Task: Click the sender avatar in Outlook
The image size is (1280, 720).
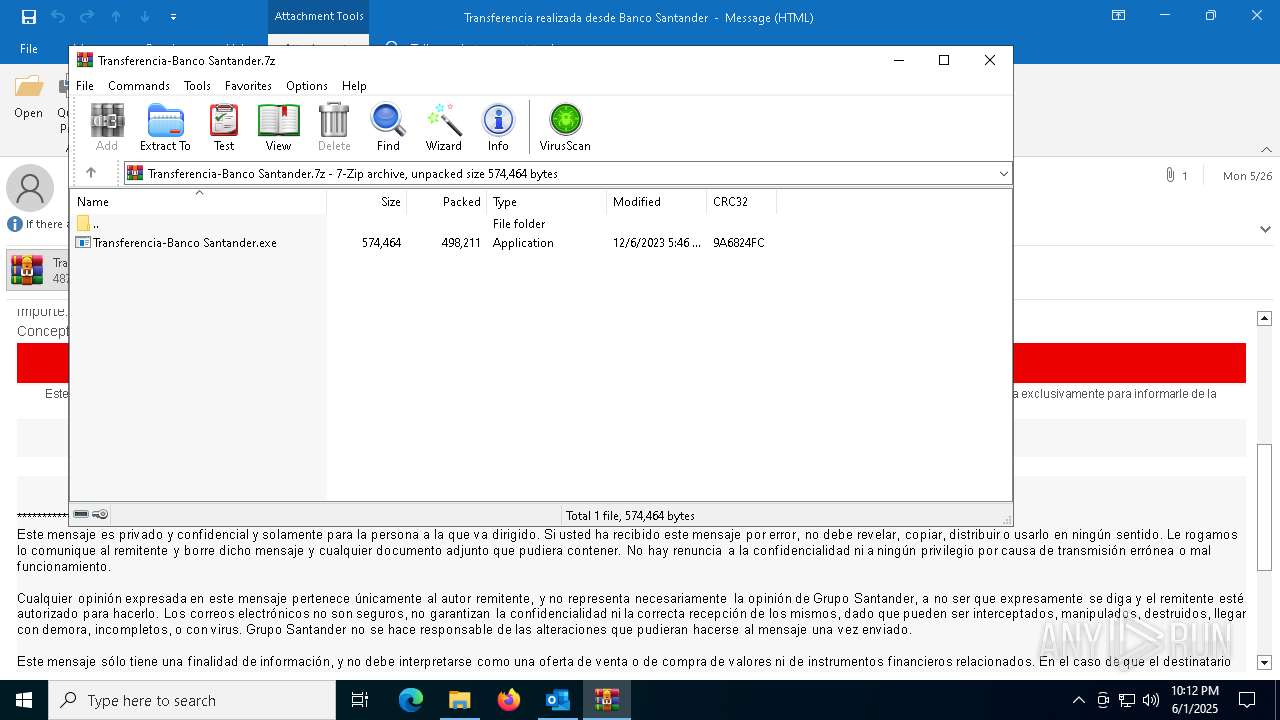Action: 30,188
